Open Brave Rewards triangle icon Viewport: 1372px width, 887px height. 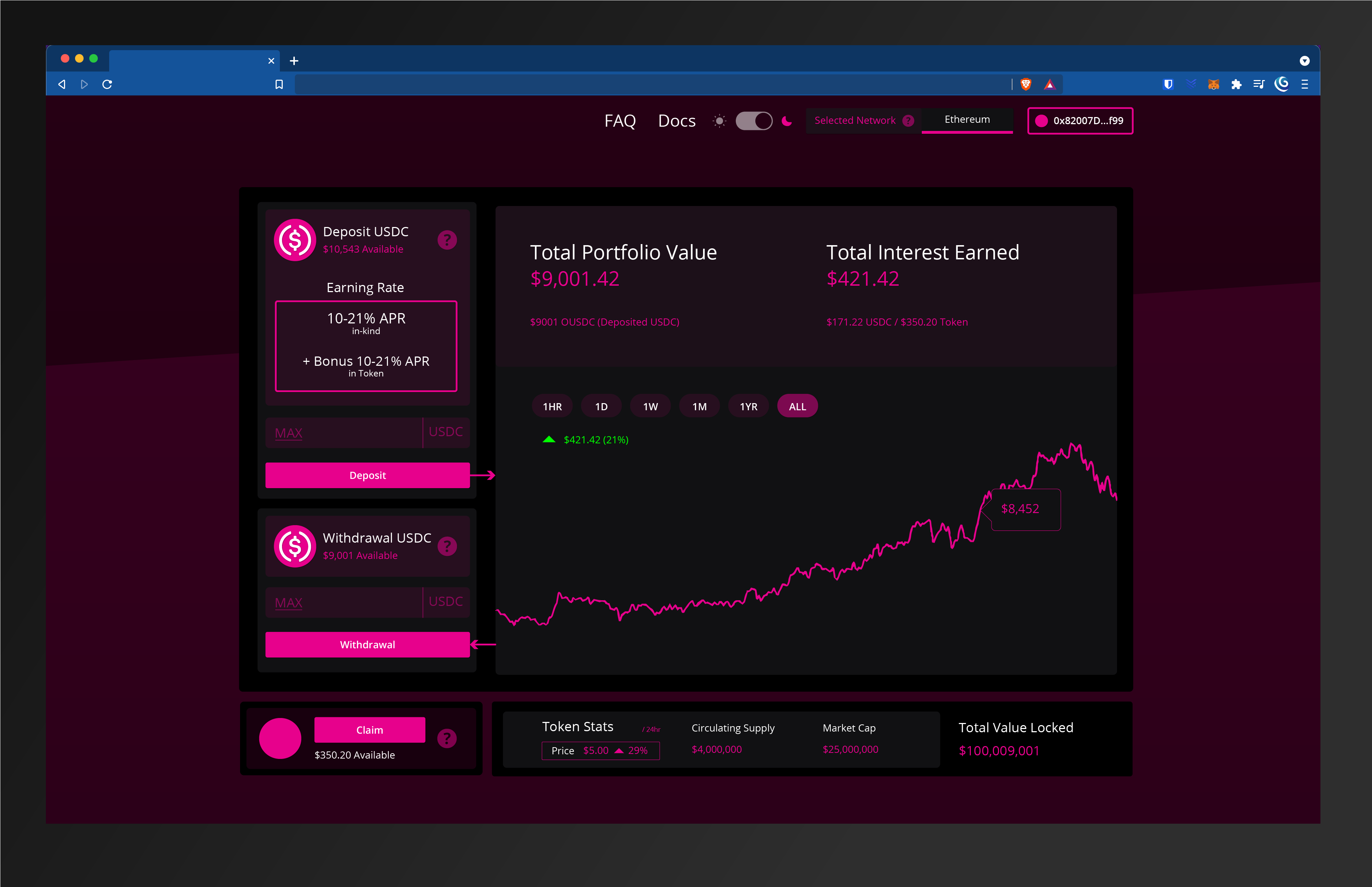click(1049, 85)
